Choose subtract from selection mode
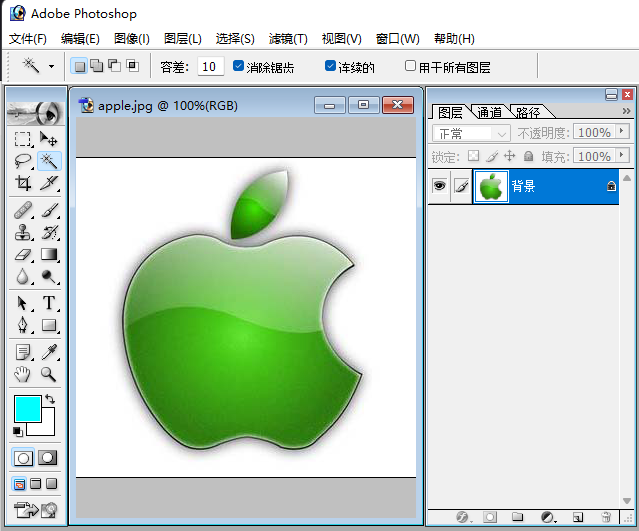639x531 pixels. tap(115, 66)
